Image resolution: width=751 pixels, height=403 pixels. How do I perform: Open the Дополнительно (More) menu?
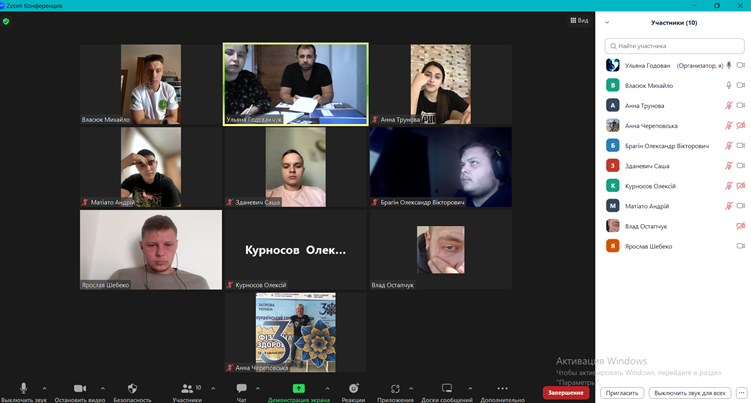502,388
